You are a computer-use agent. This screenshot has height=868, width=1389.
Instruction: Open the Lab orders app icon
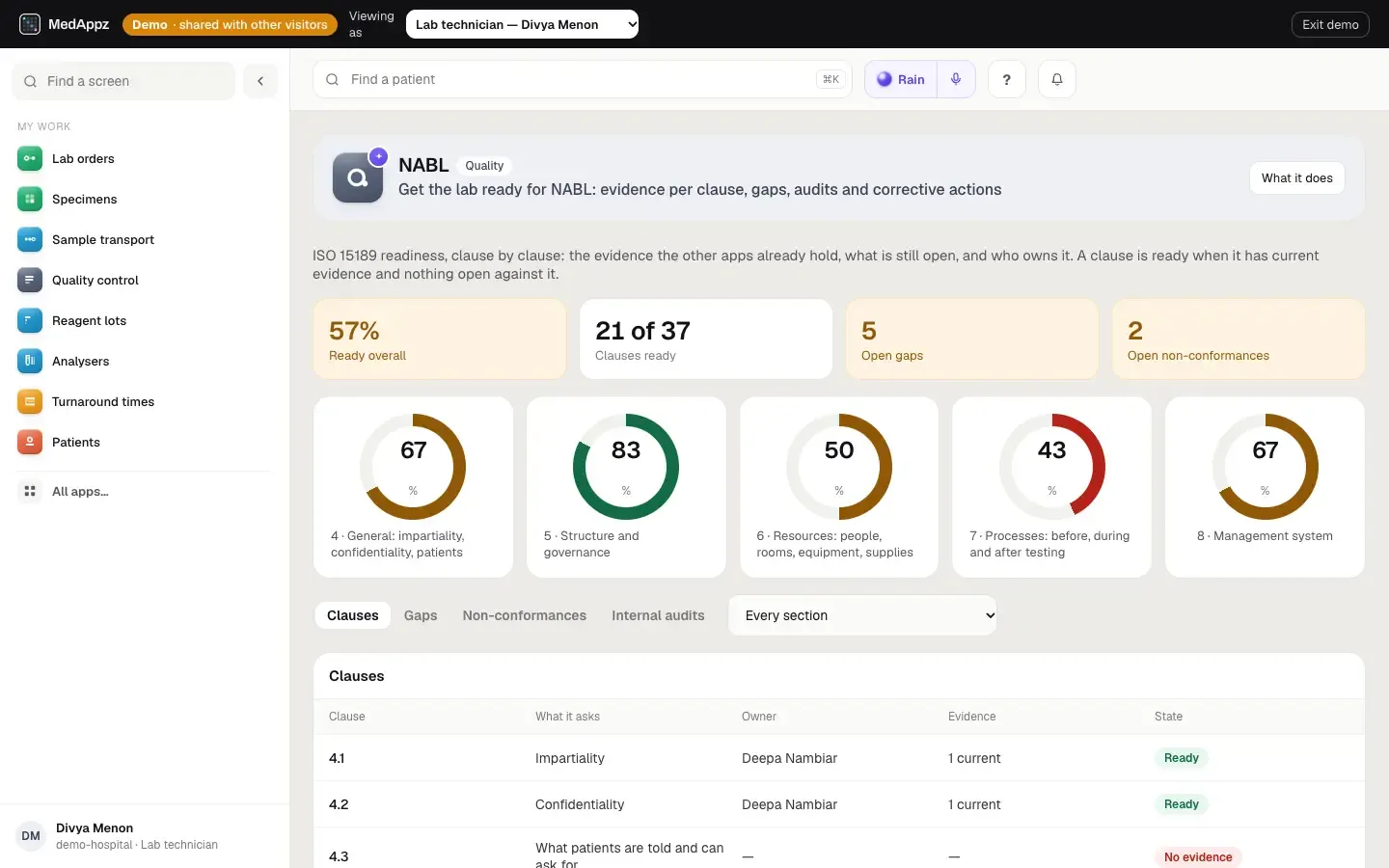[x=30, y=158]
